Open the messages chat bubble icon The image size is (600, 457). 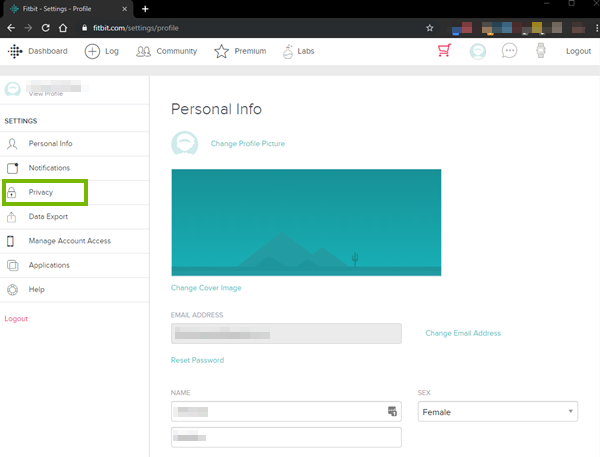coord(509,51)
